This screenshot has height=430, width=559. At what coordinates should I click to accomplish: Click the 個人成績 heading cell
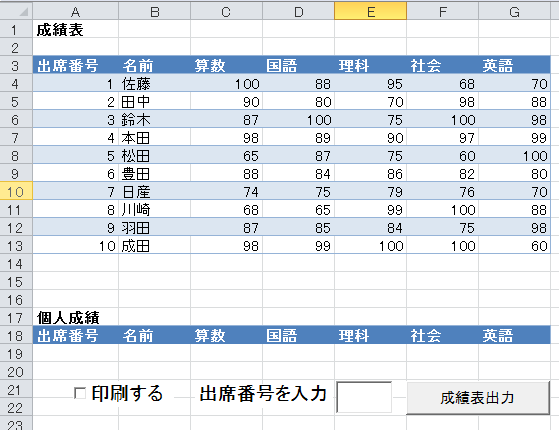click(75, 317)
